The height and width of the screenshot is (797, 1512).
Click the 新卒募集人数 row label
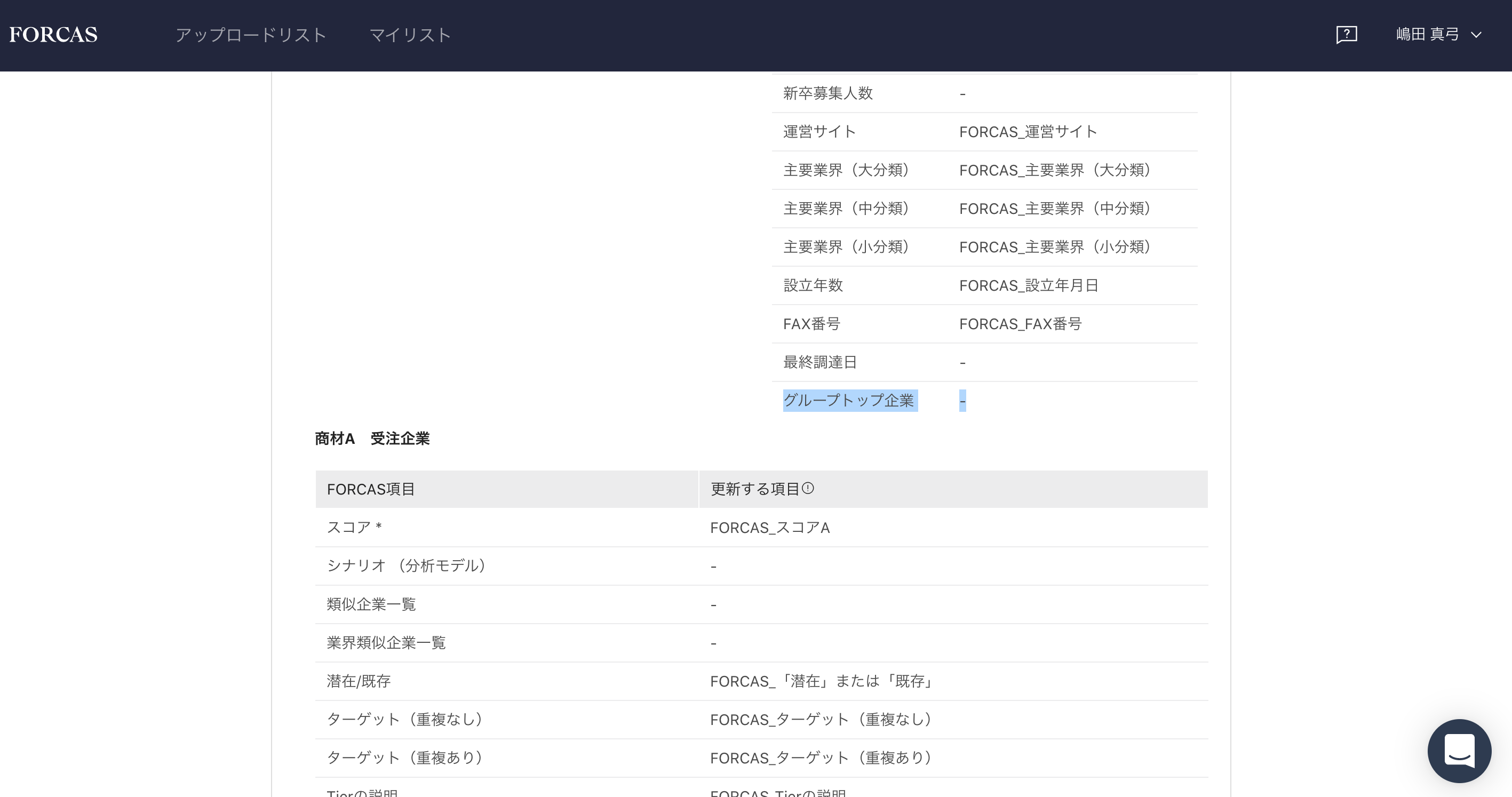pyautogui.click(x=827, y=93)
